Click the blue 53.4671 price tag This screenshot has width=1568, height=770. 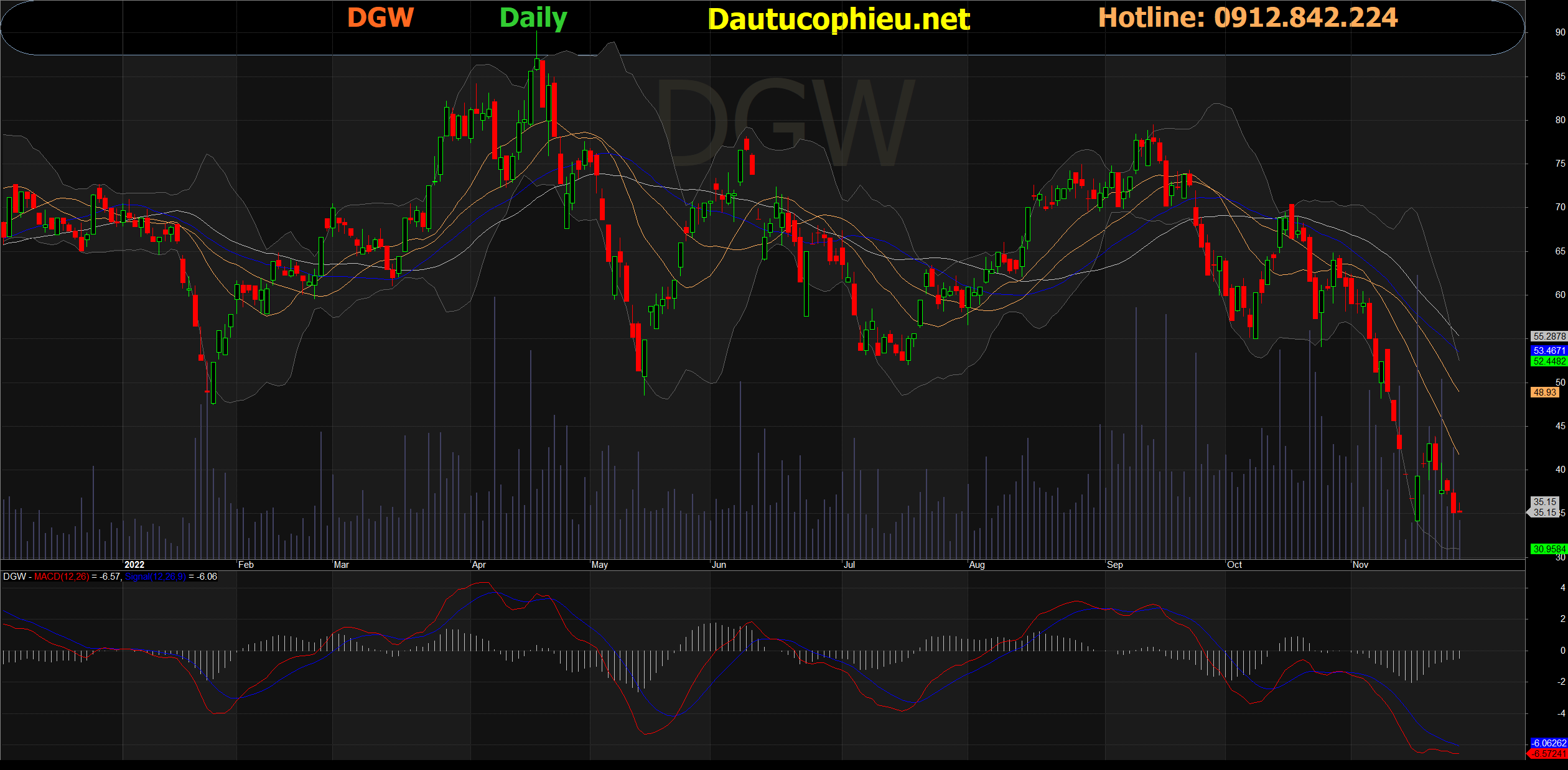click(x=1549, y=351)
